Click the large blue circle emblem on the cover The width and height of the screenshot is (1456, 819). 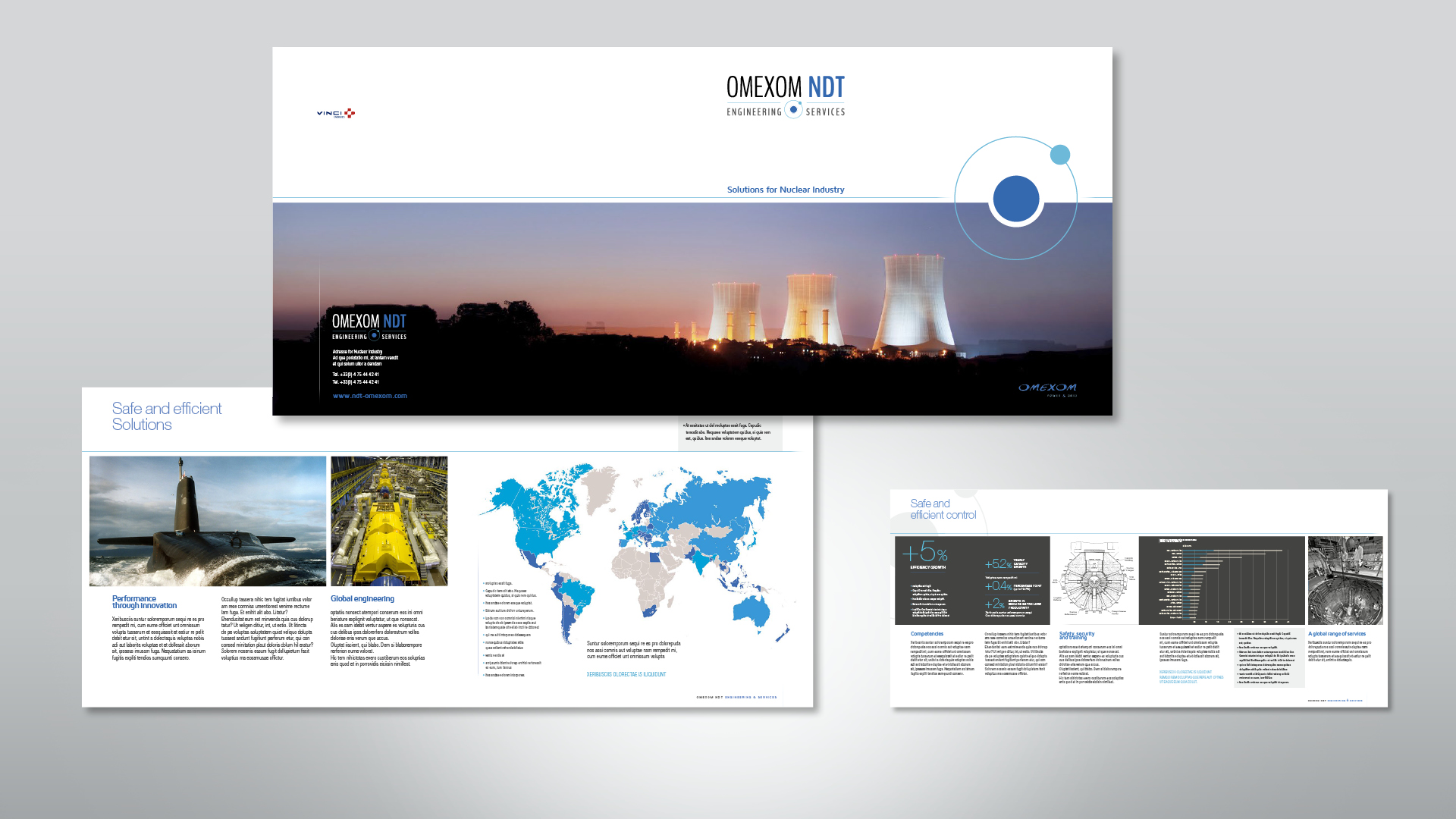(1016, 199)
